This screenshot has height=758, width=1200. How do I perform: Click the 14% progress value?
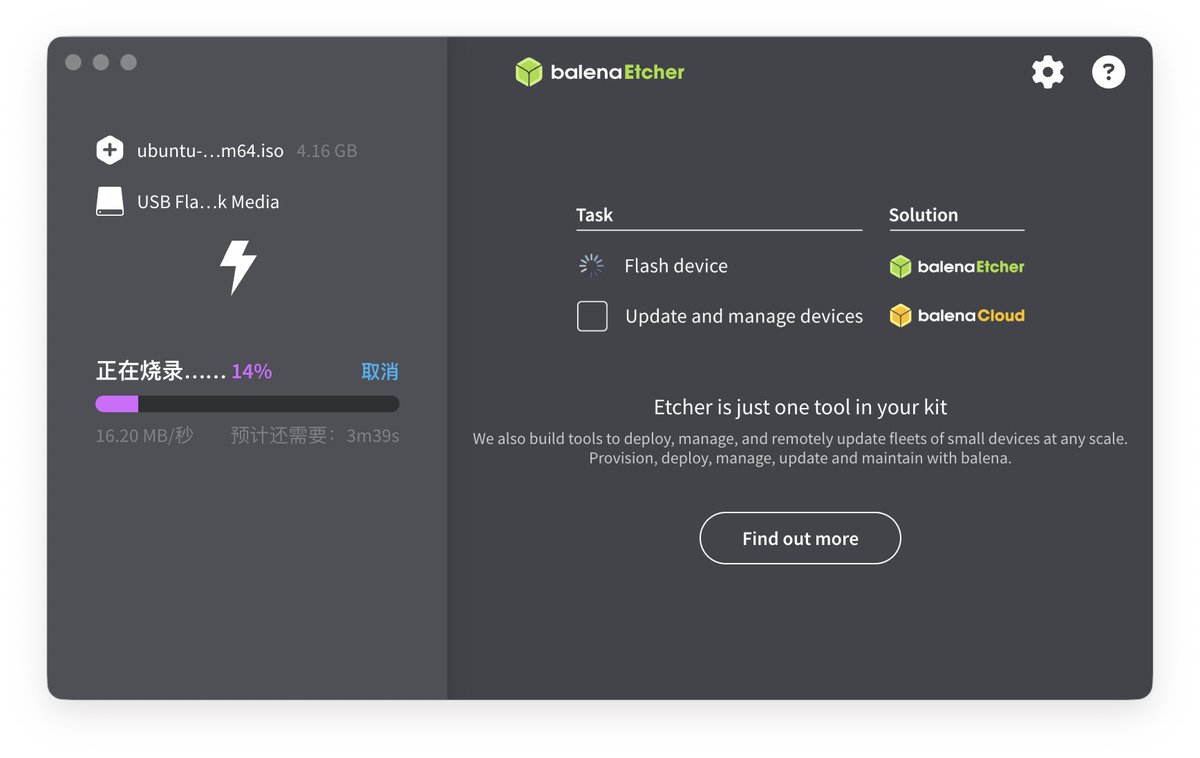251,372
